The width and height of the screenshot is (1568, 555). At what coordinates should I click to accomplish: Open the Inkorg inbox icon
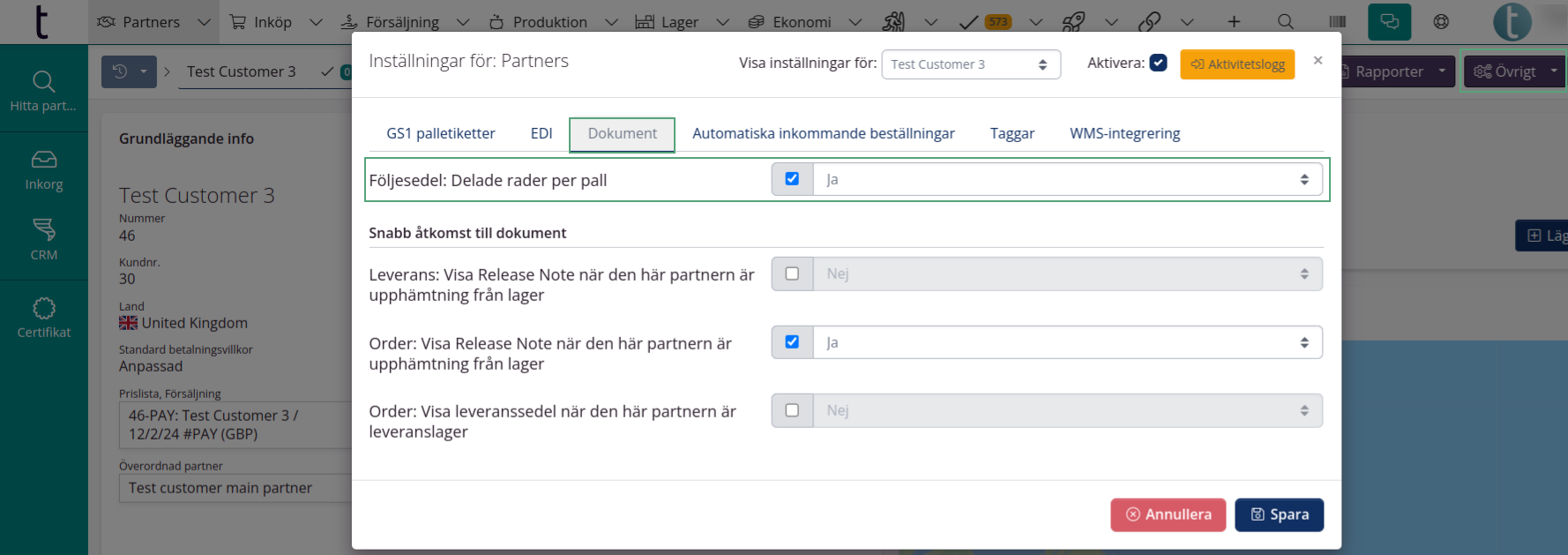coord(43,160)
